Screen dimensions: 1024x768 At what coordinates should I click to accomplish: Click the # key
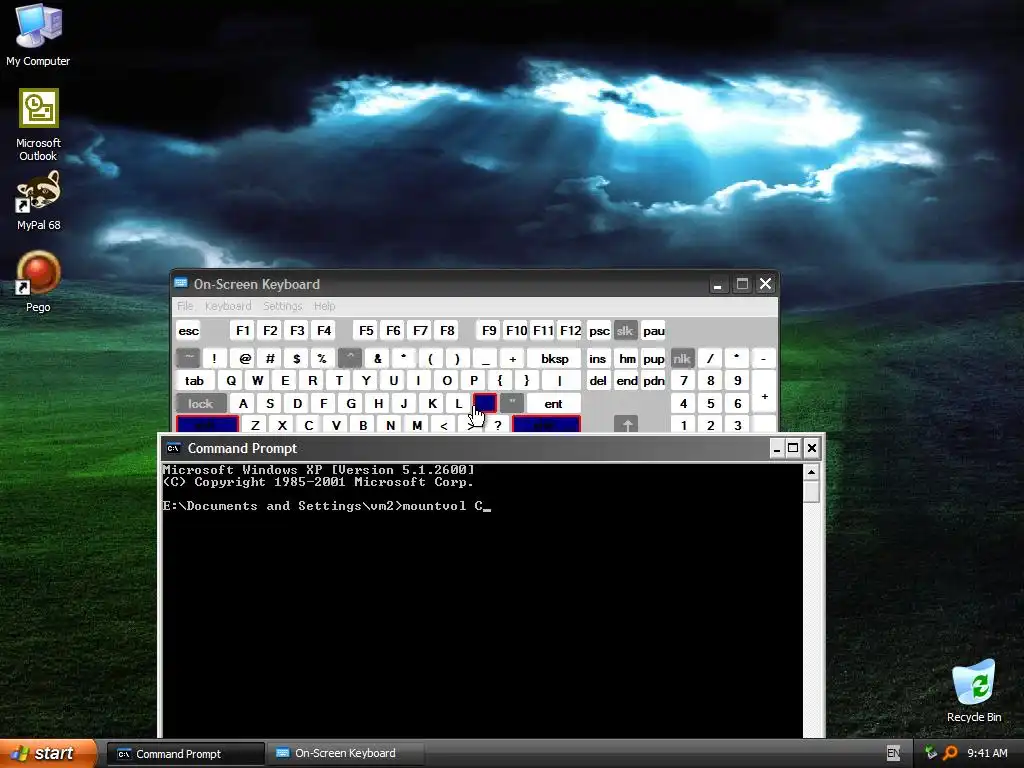pos(270,359)
